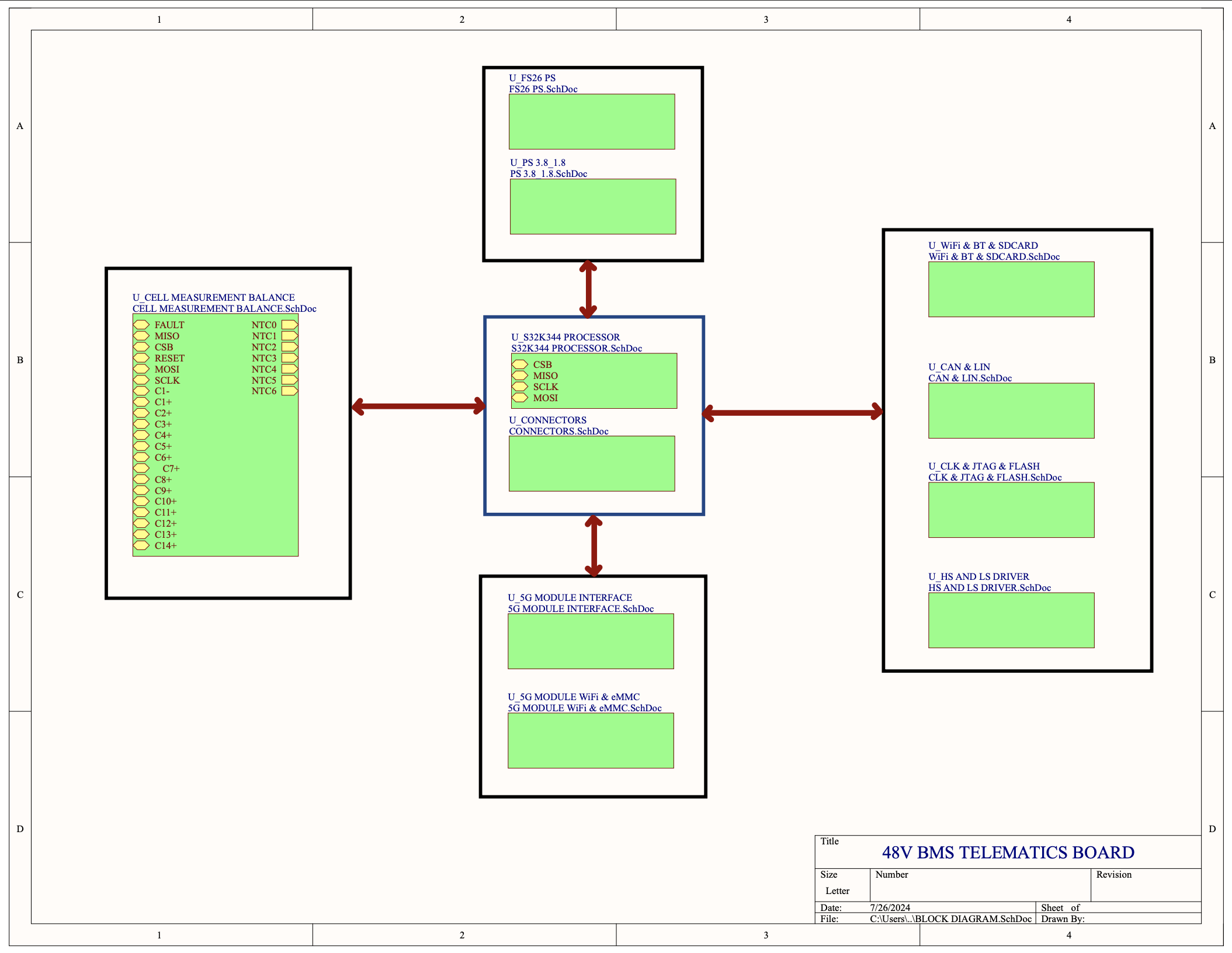Select the PS 3.8_1.8 sheet symbol block
This screenshot has height=953, width=1232.
tap(593, 207)
